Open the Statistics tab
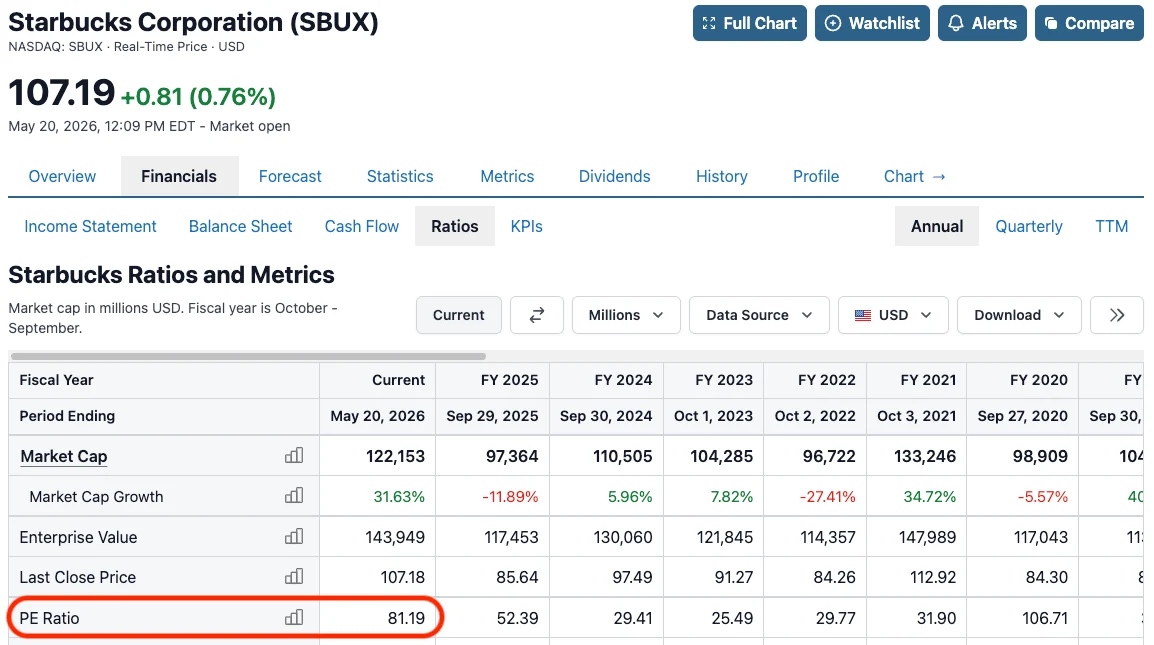The height and width of the screenshot is (645, 1154). [400, 177]
